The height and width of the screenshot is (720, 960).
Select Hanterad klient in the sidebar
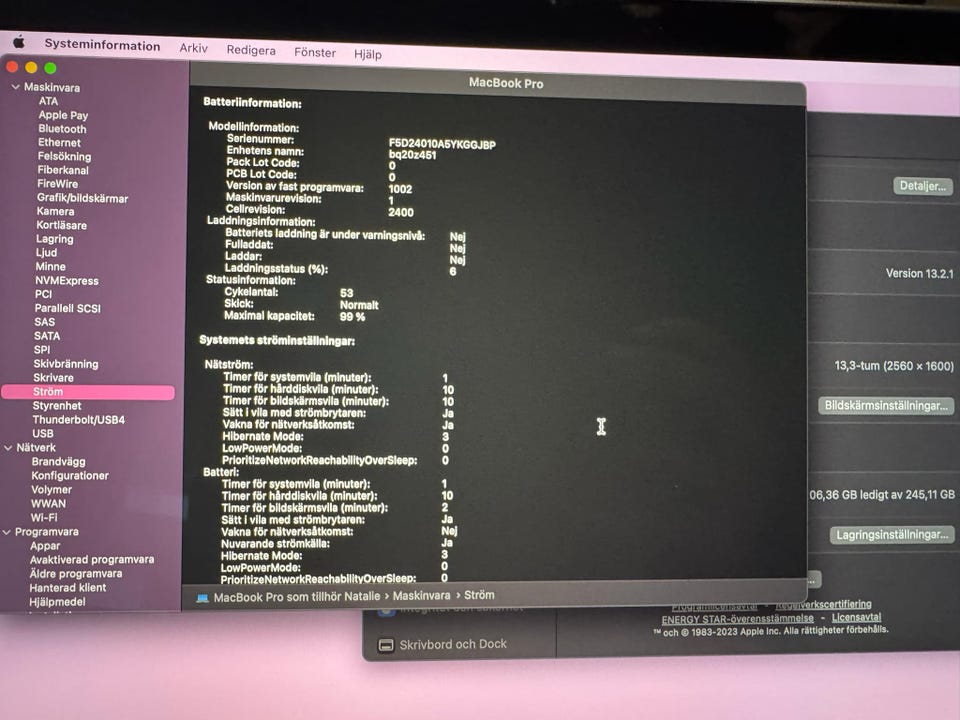68,588
